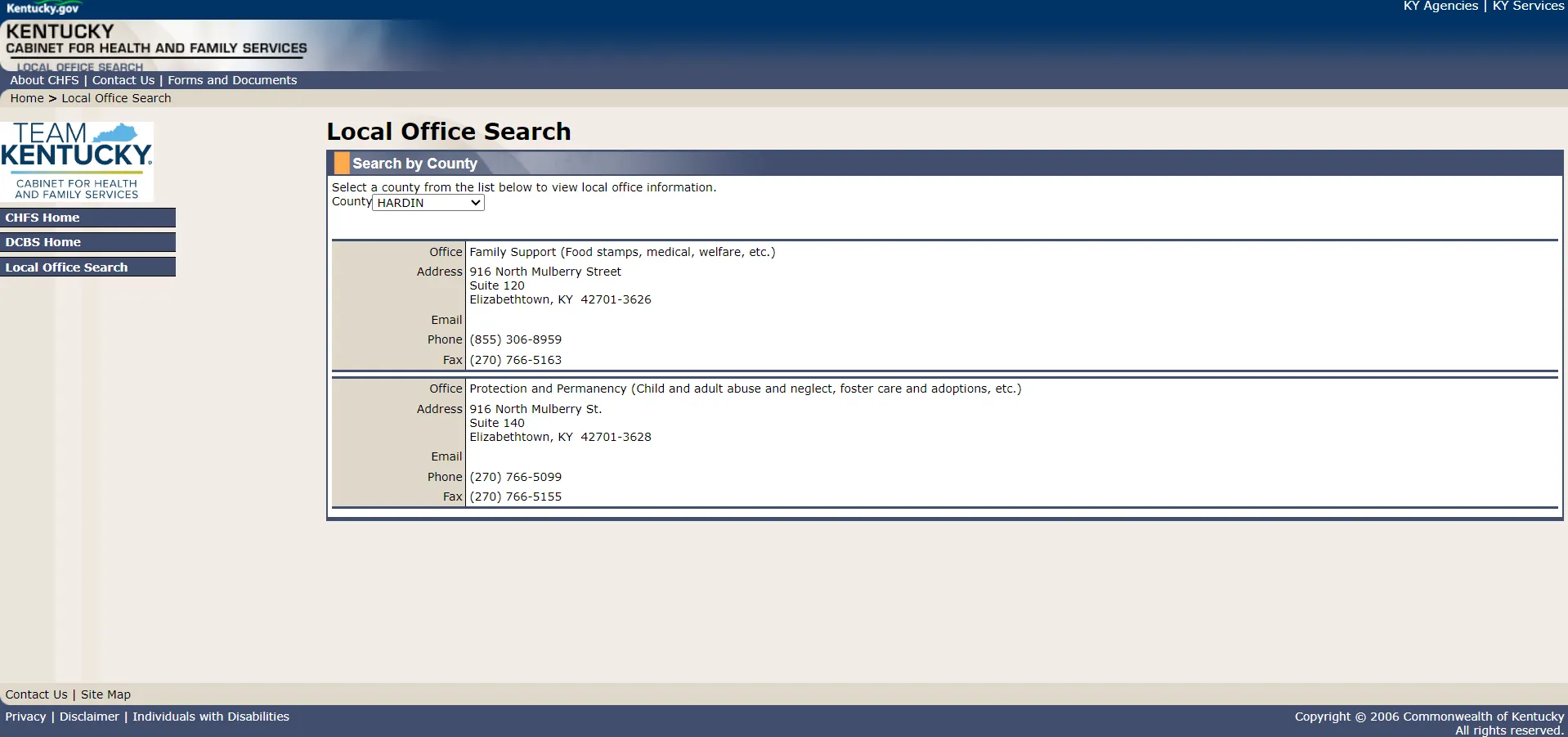This screenshot has width=1568, height=737.
Task: Click the select a county instruction text
Action: [524, 187]
